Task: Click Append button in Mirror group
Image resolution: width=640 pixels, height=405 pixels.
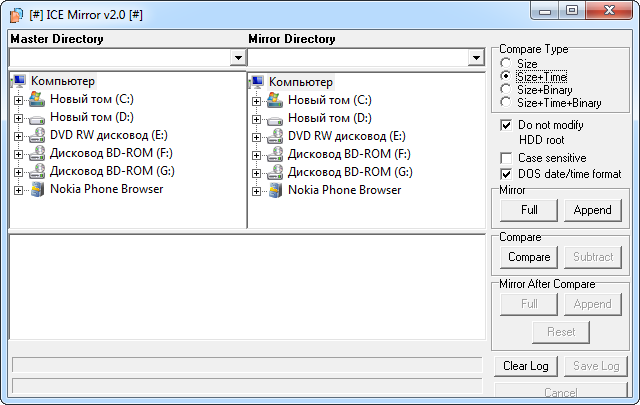Action: (593, 210)
